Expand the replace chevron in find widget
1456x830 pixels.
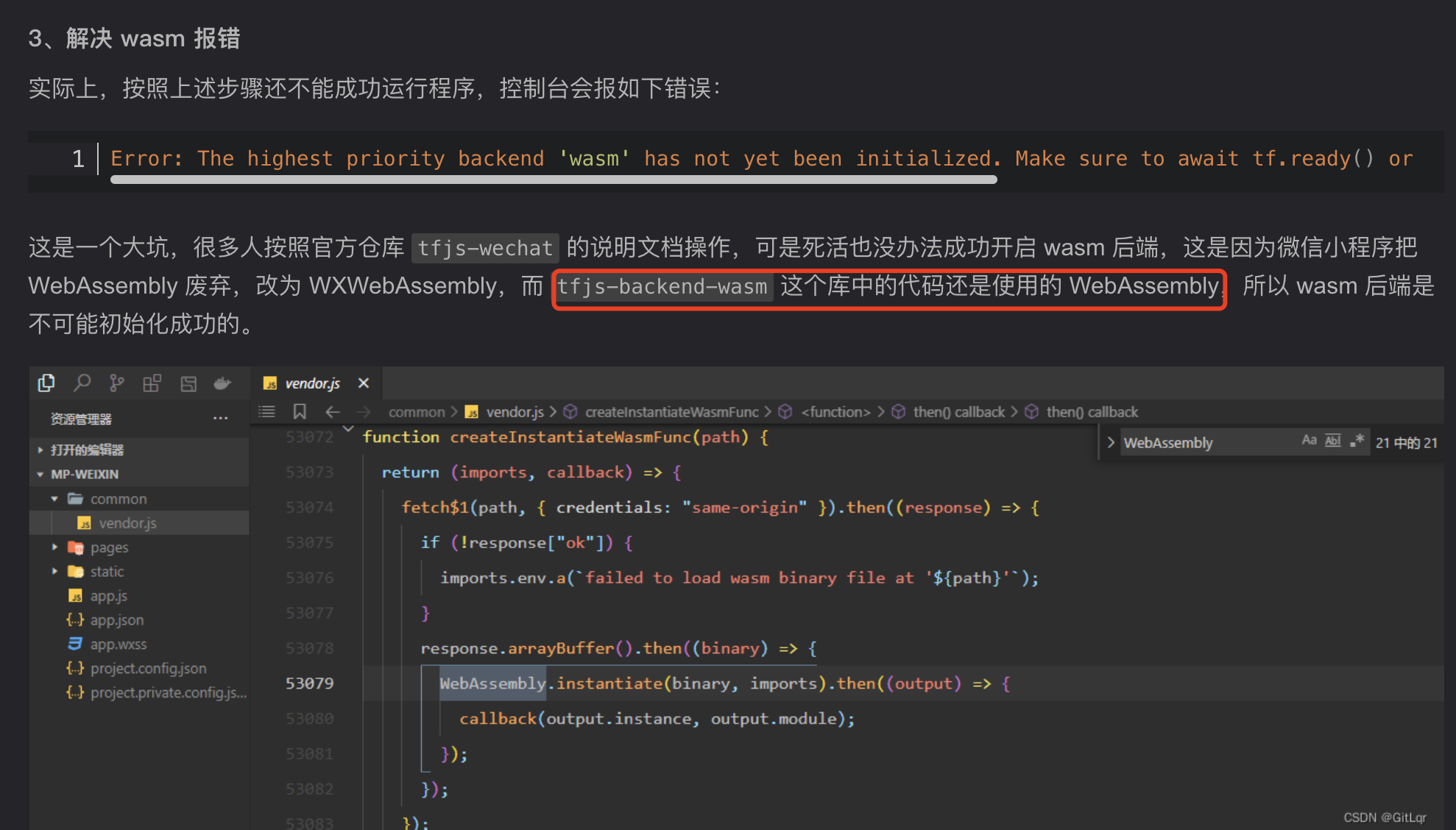[1110, 442]
